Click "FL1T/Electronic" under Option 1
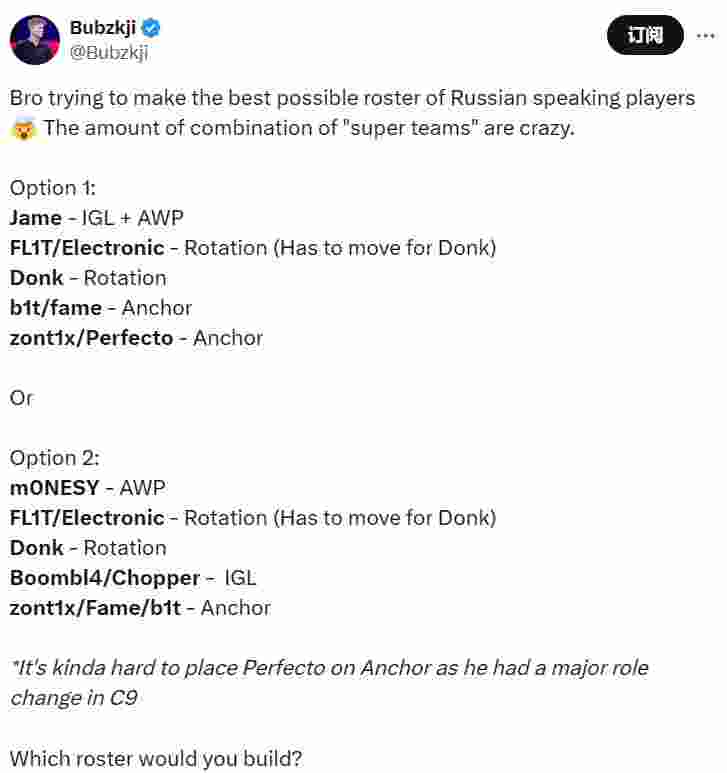727x773 pixels. point(87,248)
